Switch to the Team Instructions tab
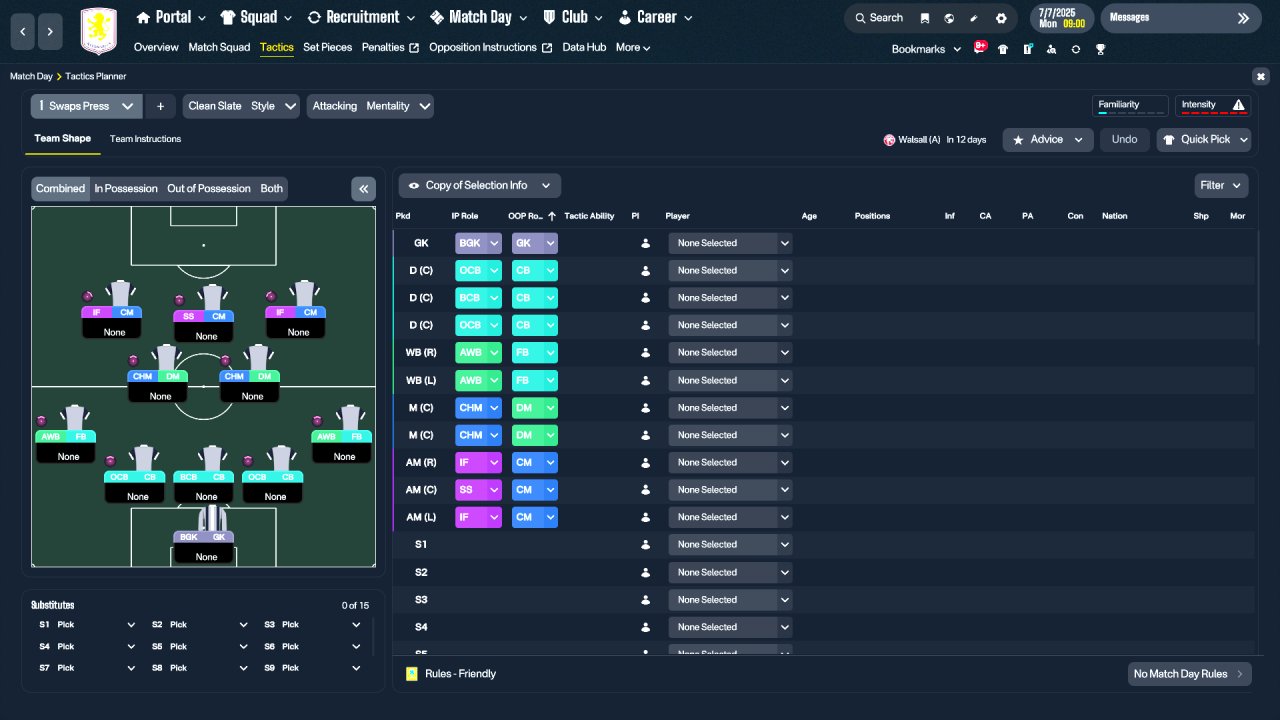The image size is (1280, 720). pos(145,139)
